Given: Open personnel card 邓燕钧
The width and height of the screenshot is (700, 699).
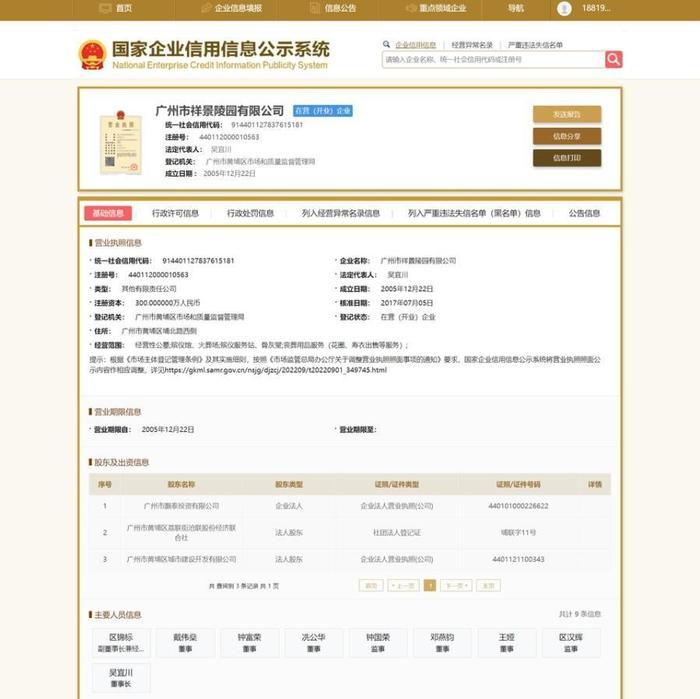Looking at the screenshot, I should (442, 643).
